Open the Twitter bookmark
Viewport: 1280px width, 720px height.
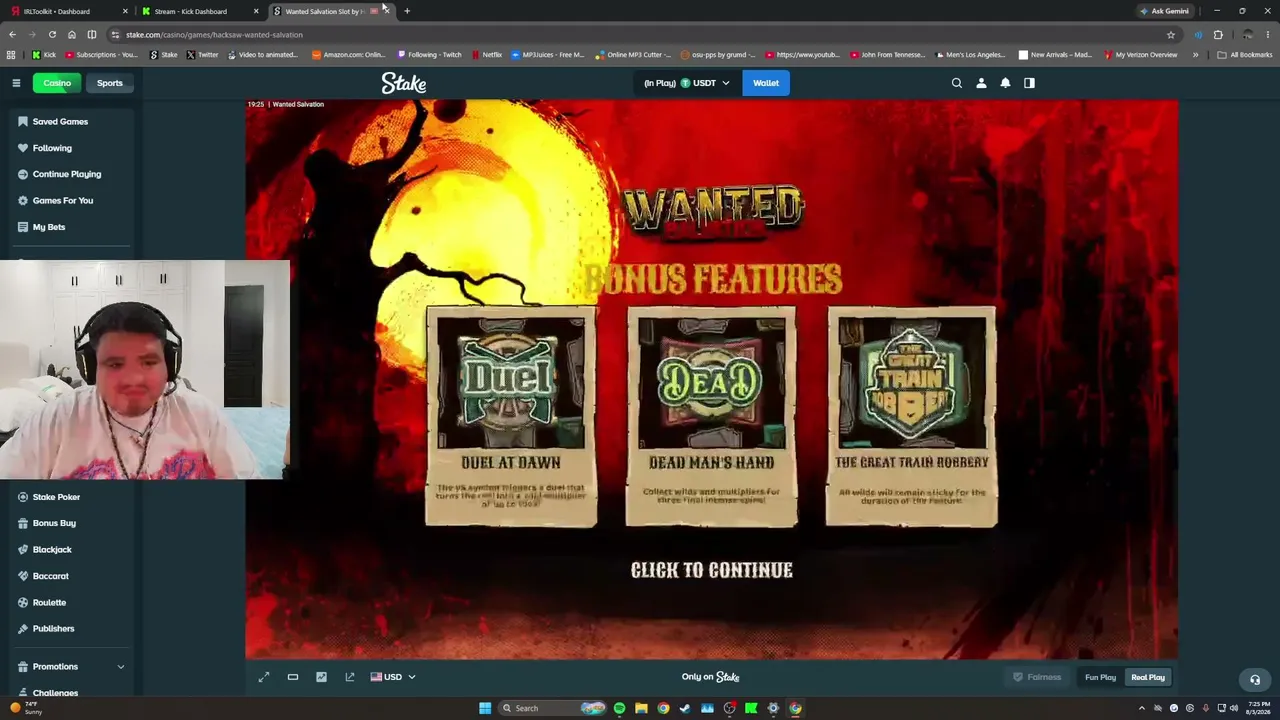point(202,55)
